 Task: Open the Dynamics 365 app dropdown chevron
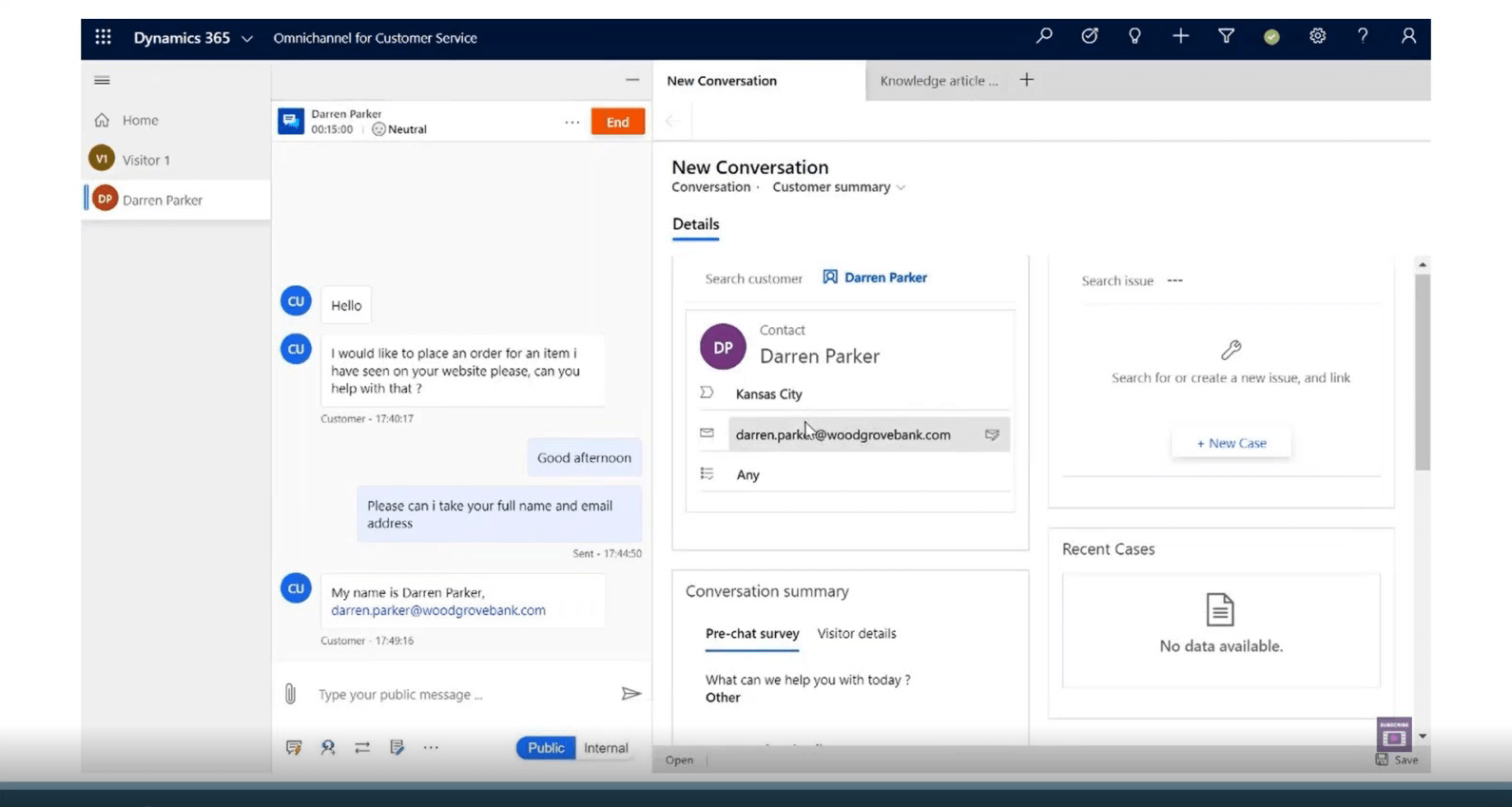click(247, 39)
